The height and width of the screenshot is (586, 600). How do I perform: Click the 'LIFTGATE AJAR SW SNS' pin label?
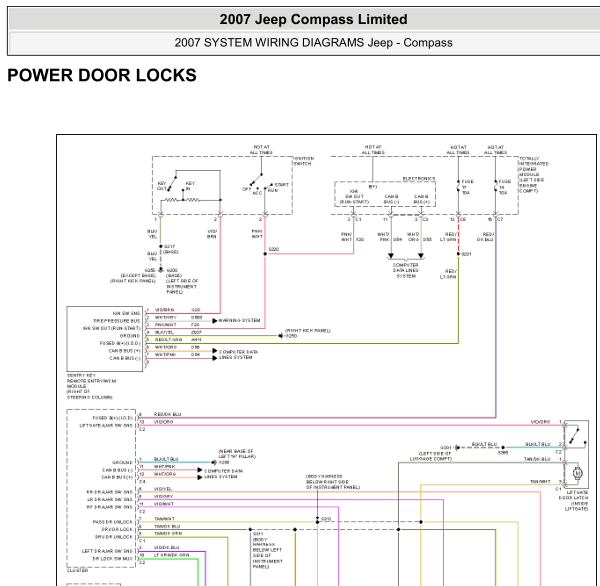click(x=106, y=425)
